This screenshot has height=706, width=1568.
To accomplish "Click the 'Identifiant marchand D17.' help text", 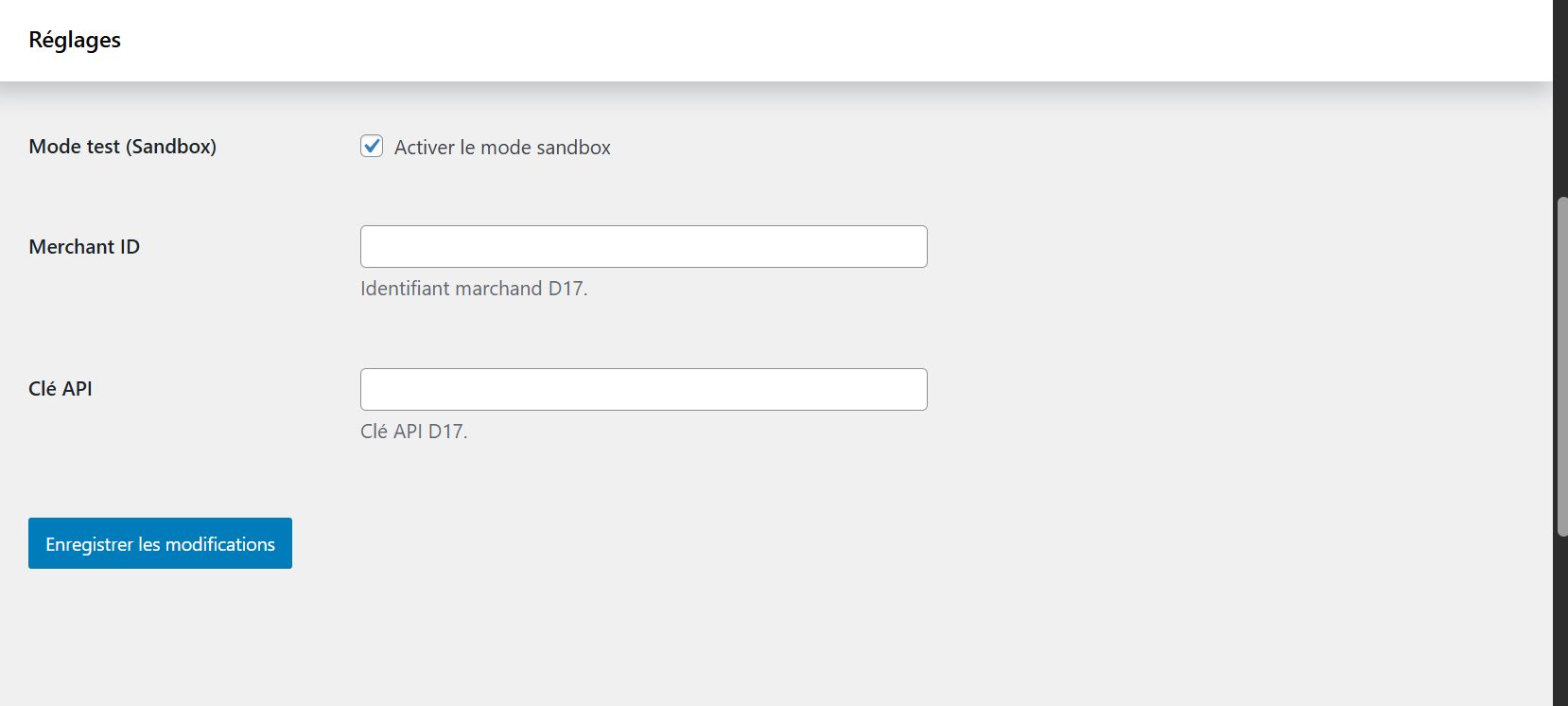I will [474, 289].
